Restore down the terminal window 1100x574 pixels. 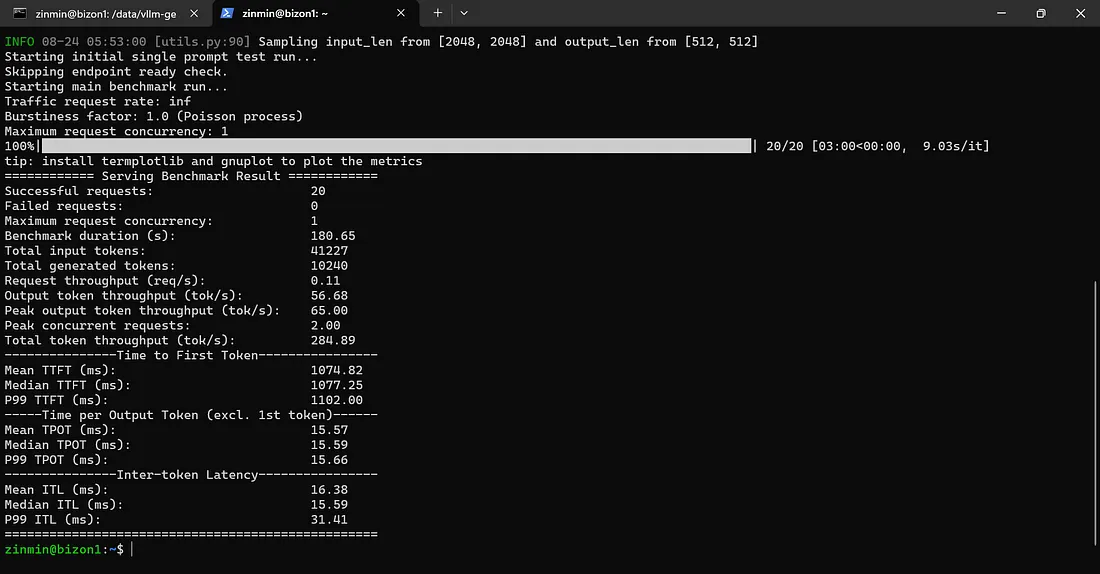1041,13
